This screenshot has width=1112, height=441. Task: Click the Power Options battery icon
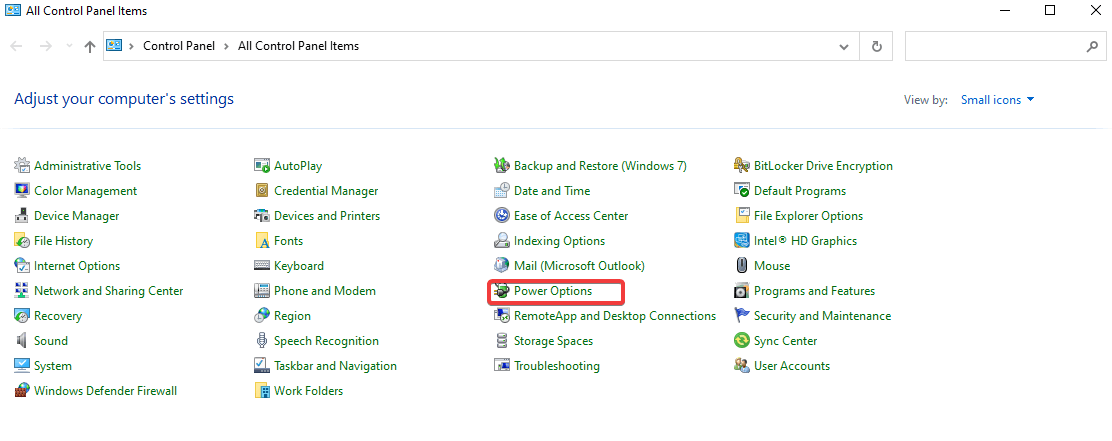(x=502, y=291)
